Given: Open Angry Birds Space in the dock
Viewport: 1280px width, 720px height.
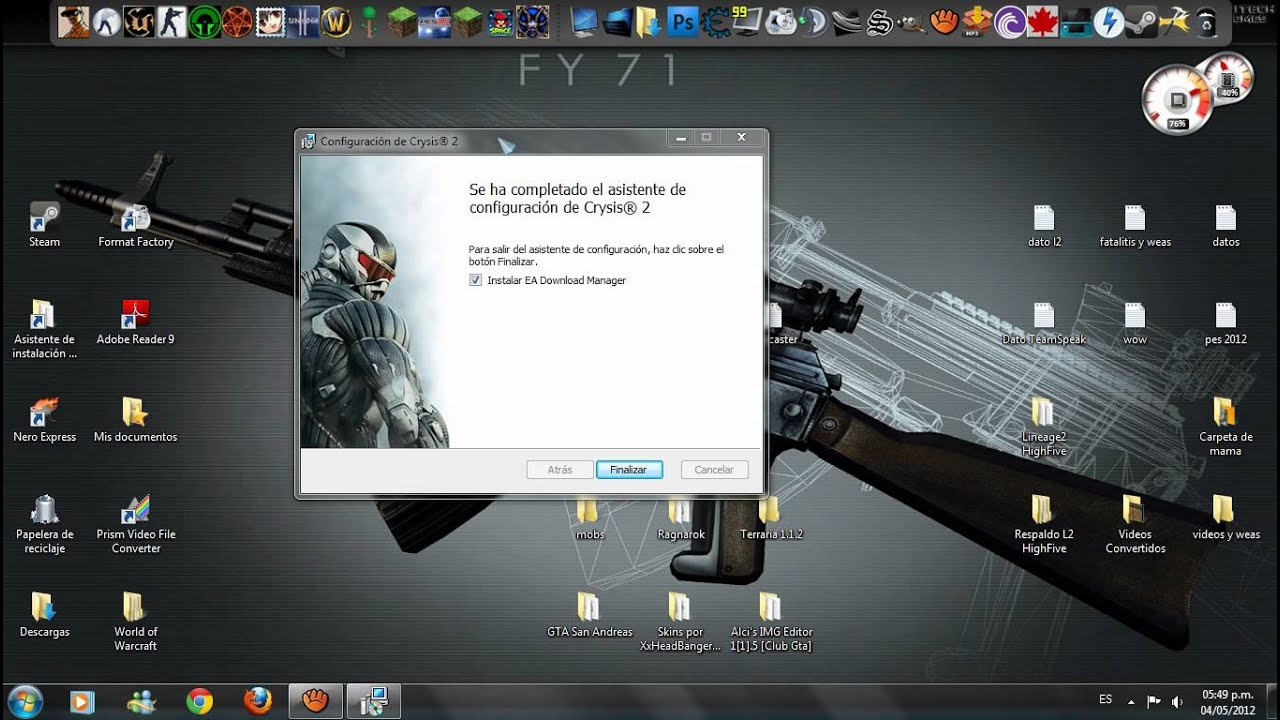Looking at the screenshot, I should 500,22.
